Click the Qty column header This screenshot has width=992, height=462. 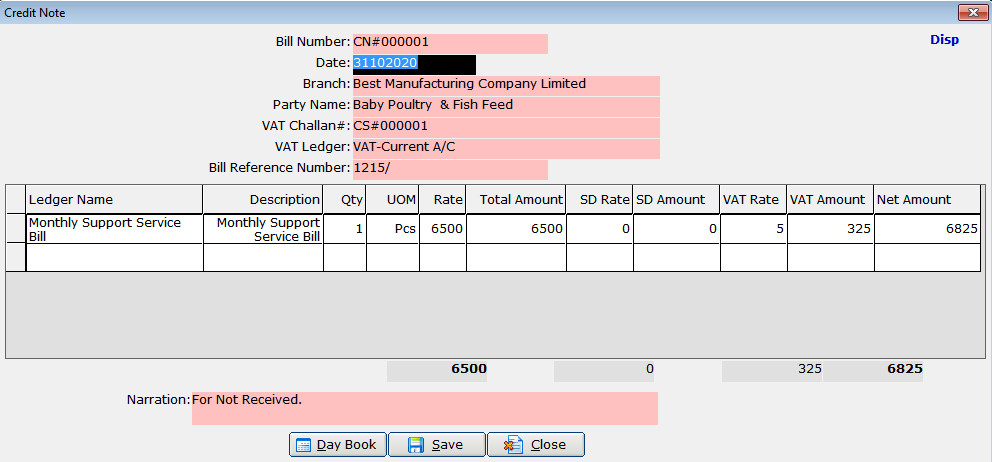click(x=345, y=200)
